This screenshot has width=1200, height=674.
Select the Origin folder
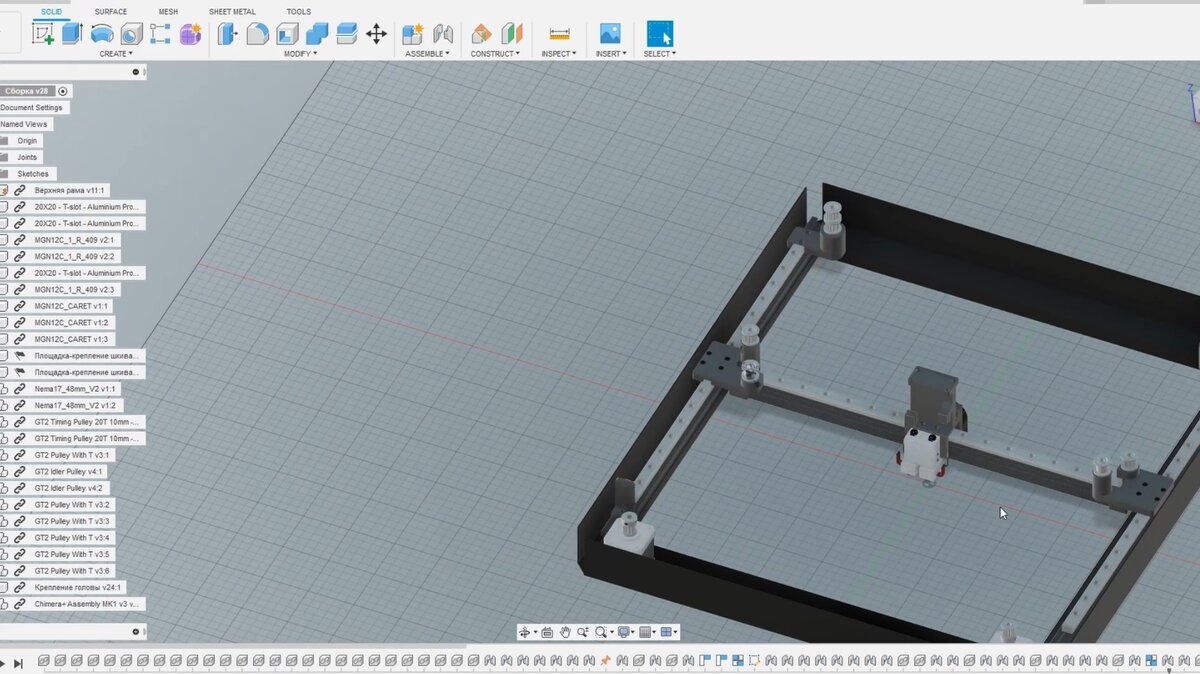pos(27,141)
